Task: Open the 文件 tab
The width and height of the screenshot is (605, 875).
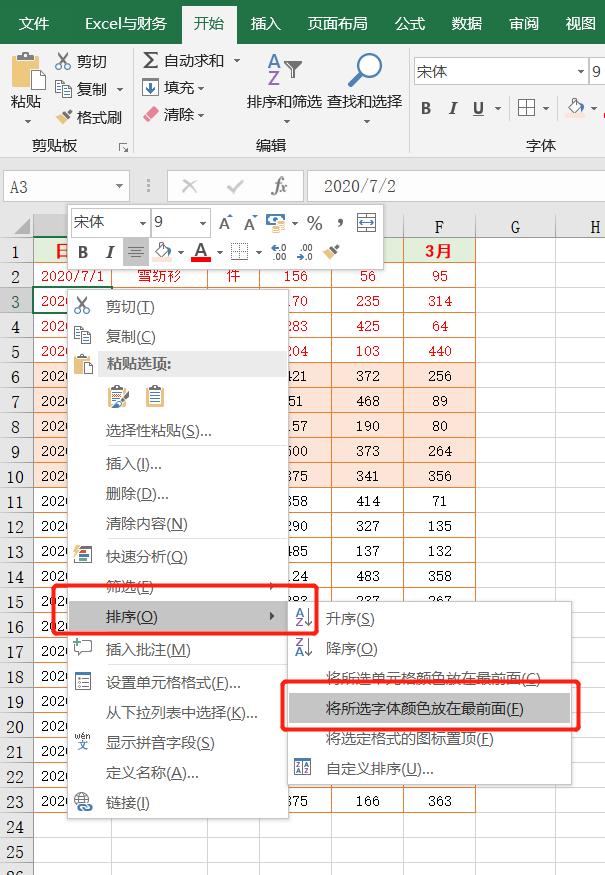Action: pos(33,23)
